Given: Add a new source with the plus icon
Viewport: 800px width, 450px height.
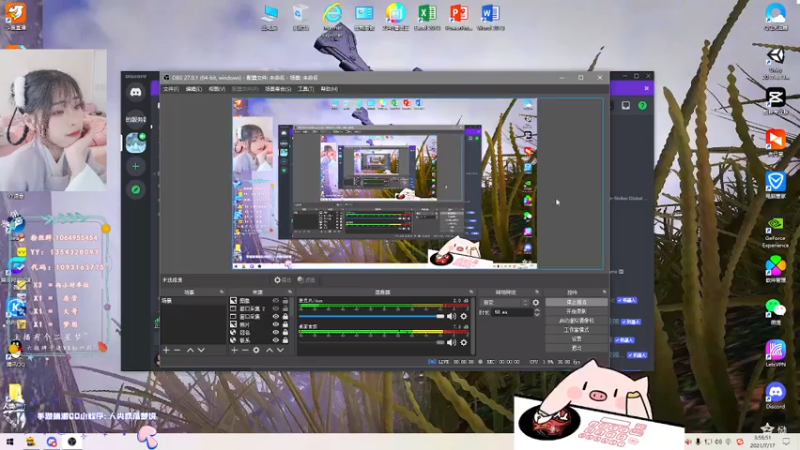Looking at the screenshot, I should pyautogui.click(x=234, y=350).
